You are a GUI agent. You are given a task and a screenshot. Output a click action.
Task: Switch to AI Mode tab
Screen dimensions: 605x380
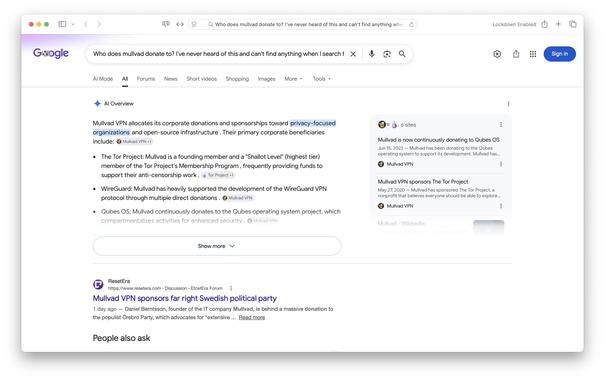point(103,79)
